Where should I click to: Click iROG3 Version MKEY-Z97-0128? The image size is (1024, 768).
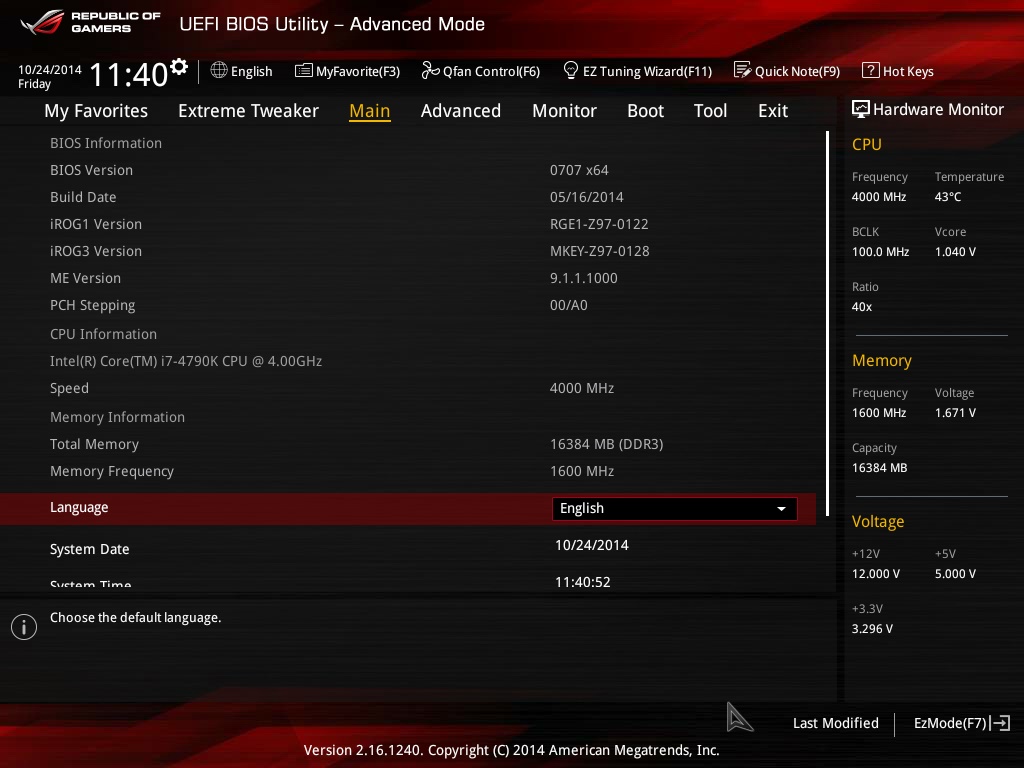[x=600, y=251]
